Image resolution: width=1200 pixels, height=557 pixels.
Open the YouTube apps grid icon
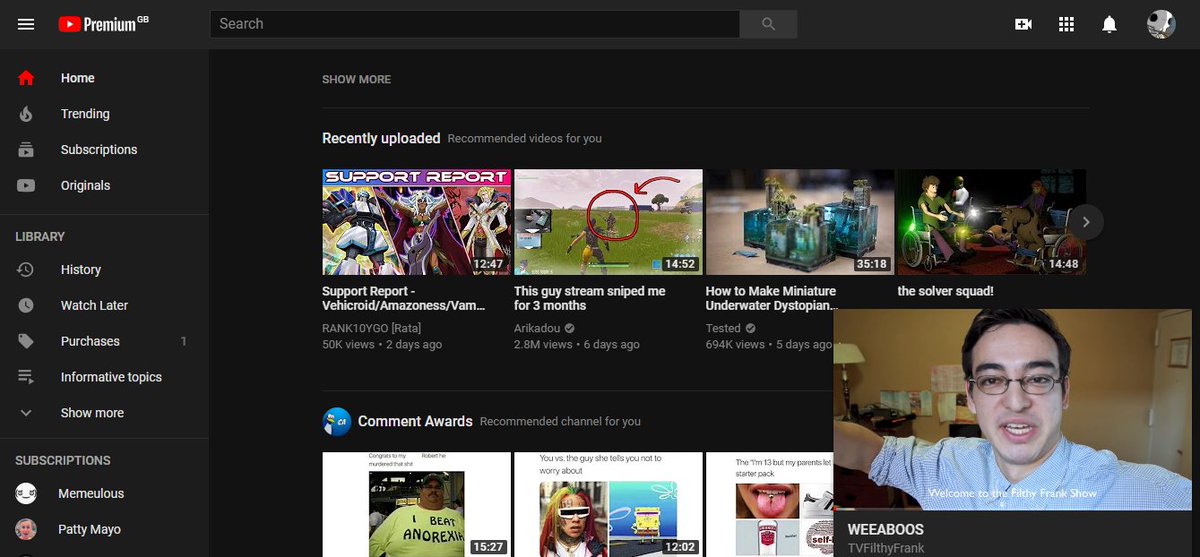click(1066, 24)
